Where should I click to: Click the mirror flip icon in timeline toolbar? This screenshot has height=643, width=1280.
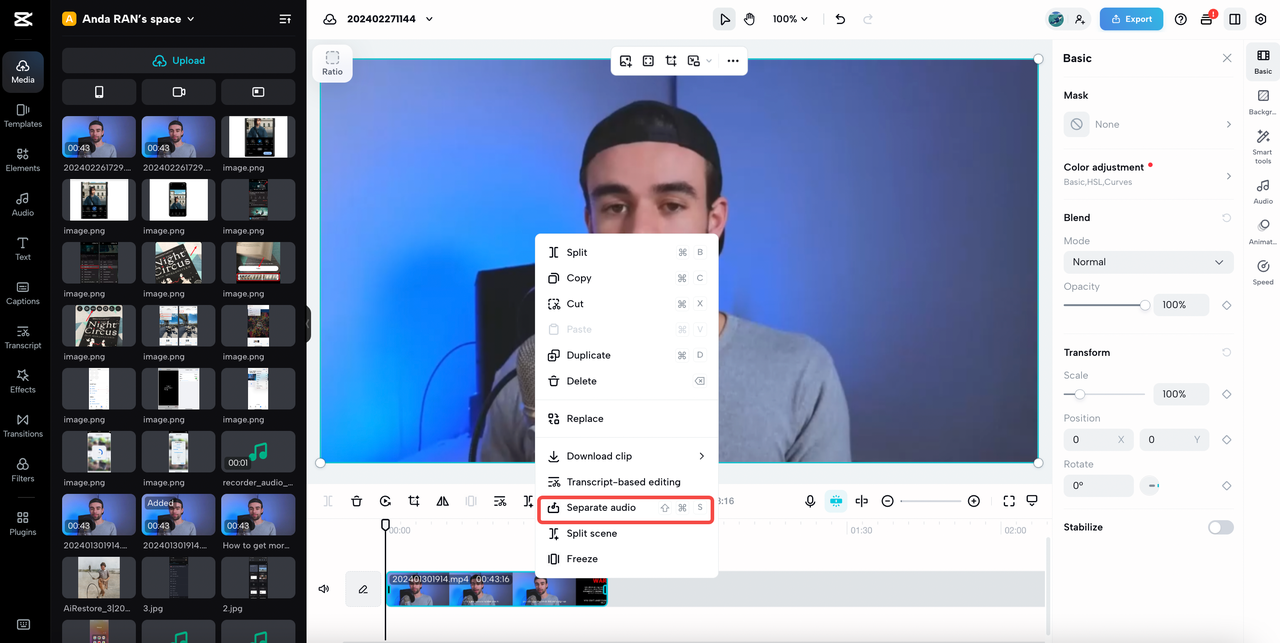442,501
